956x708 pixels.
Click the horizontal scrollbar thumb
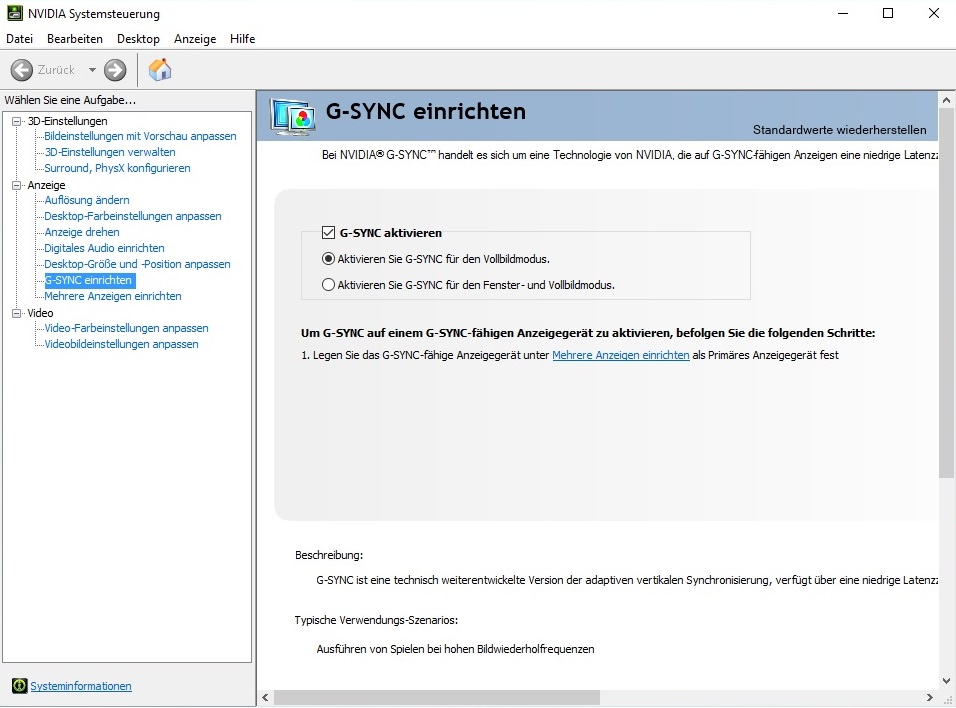coord(437,697)
